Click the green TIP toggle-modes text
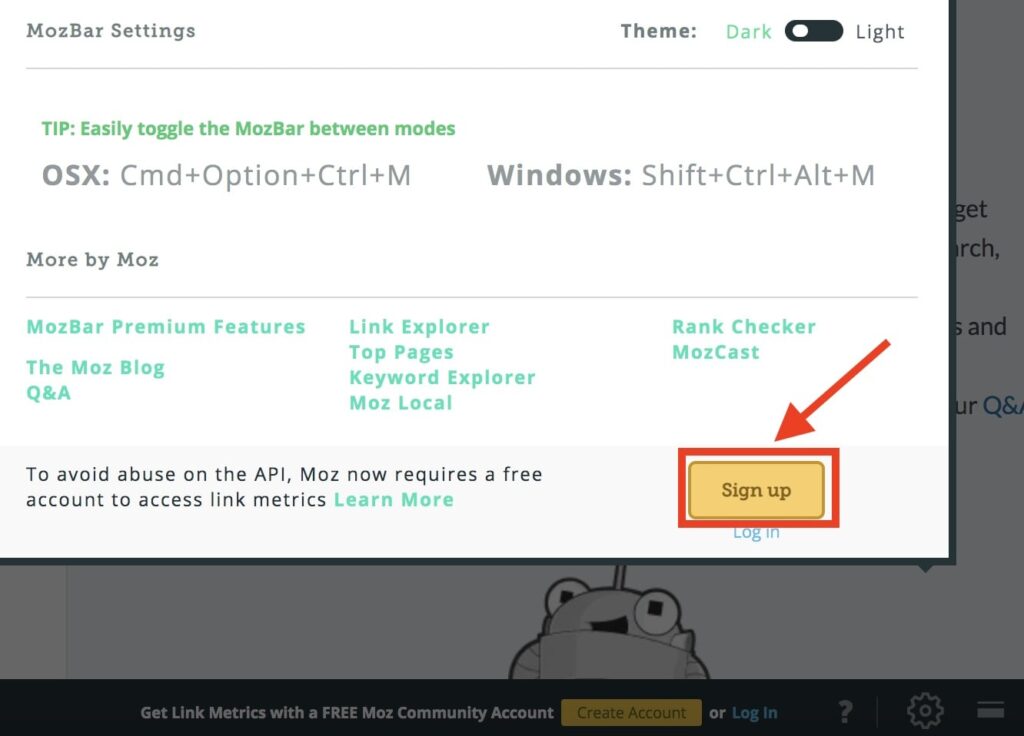Screen dimensions: 1024x736 [248, 128]
